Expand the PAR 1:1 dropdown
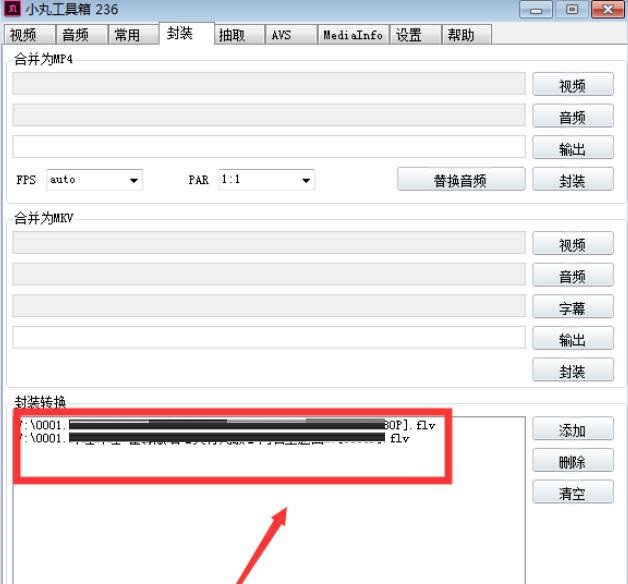This screenshot has height=584, width=628. pos(267,180)
